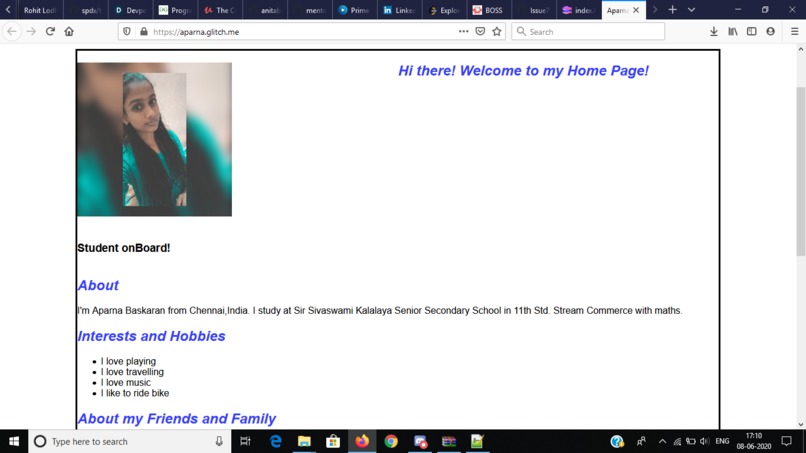Image resolution: width=806 pixels, height=453 pixels.
Task: Open the Windows Start menu
Action: (14, 441)
